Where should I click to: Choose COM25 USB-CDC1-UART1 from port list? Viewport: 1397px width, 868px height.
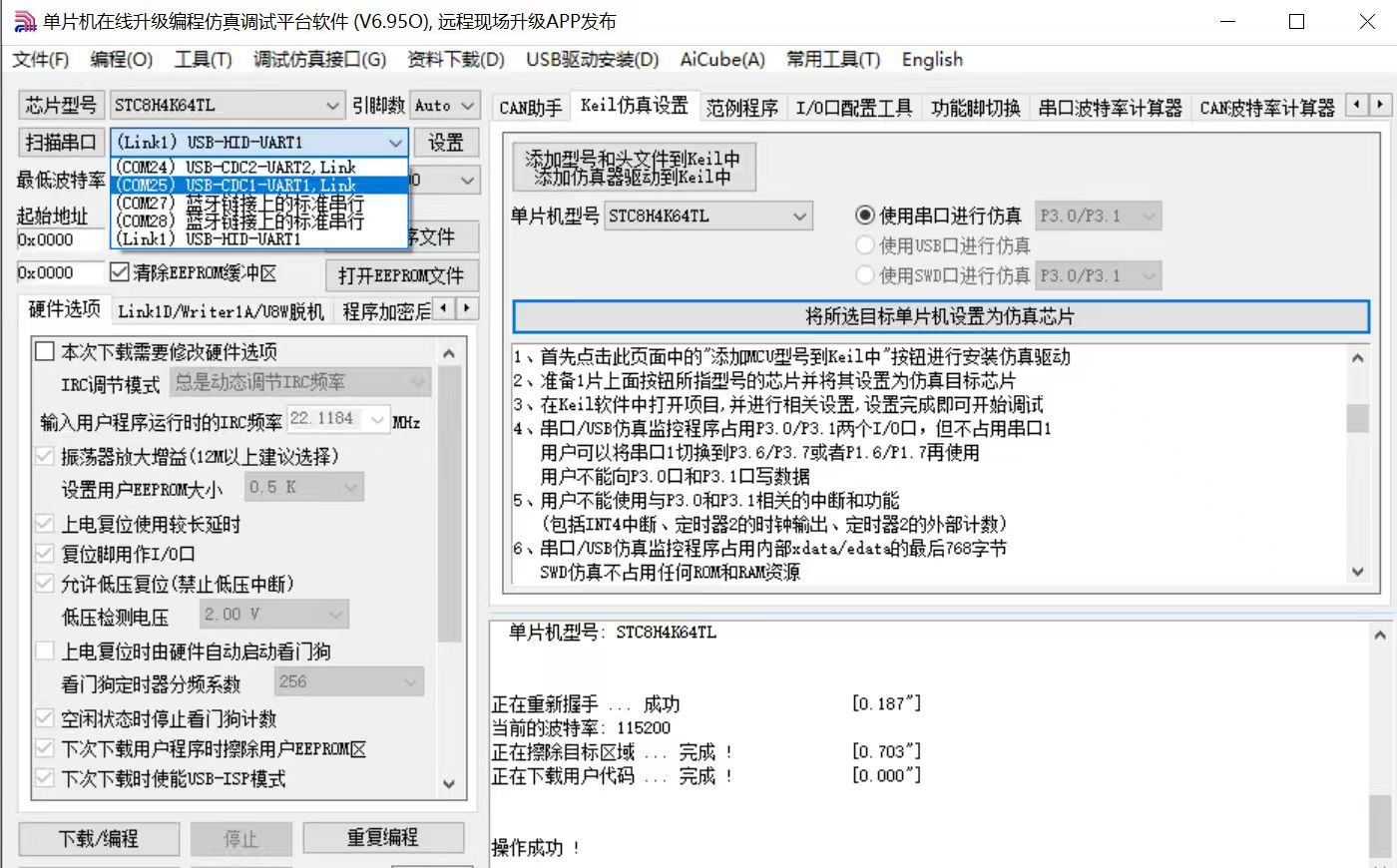tap(259, 185)
